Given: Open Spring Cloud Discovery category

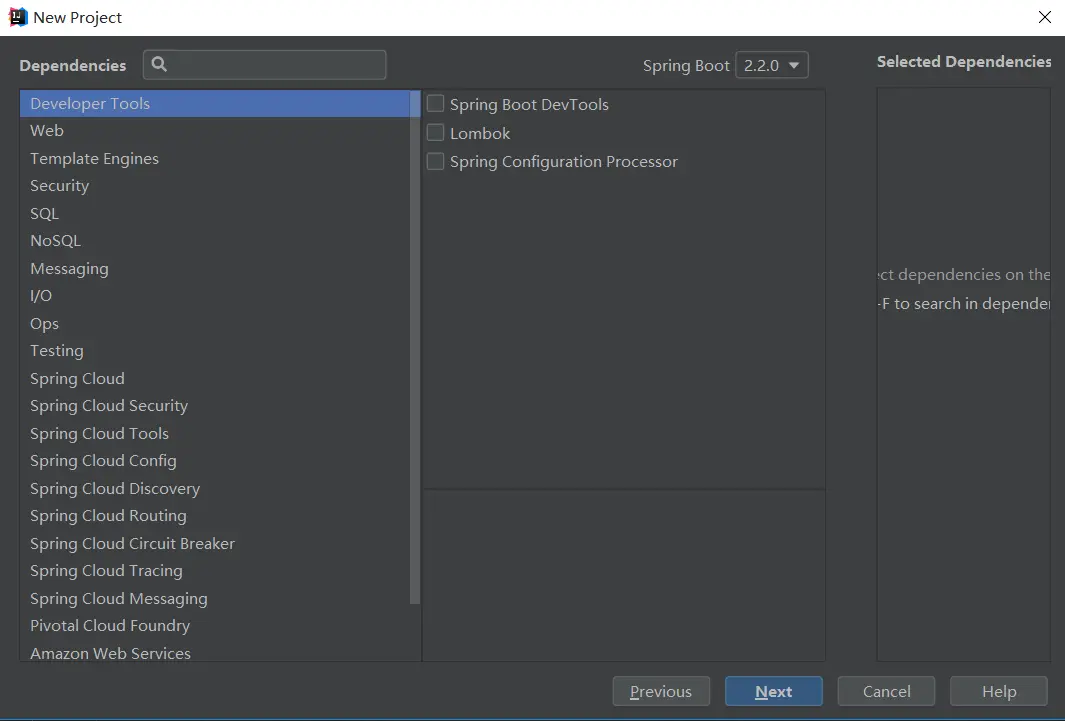Looking at the screenshot, I should click(x=215, y=488).
